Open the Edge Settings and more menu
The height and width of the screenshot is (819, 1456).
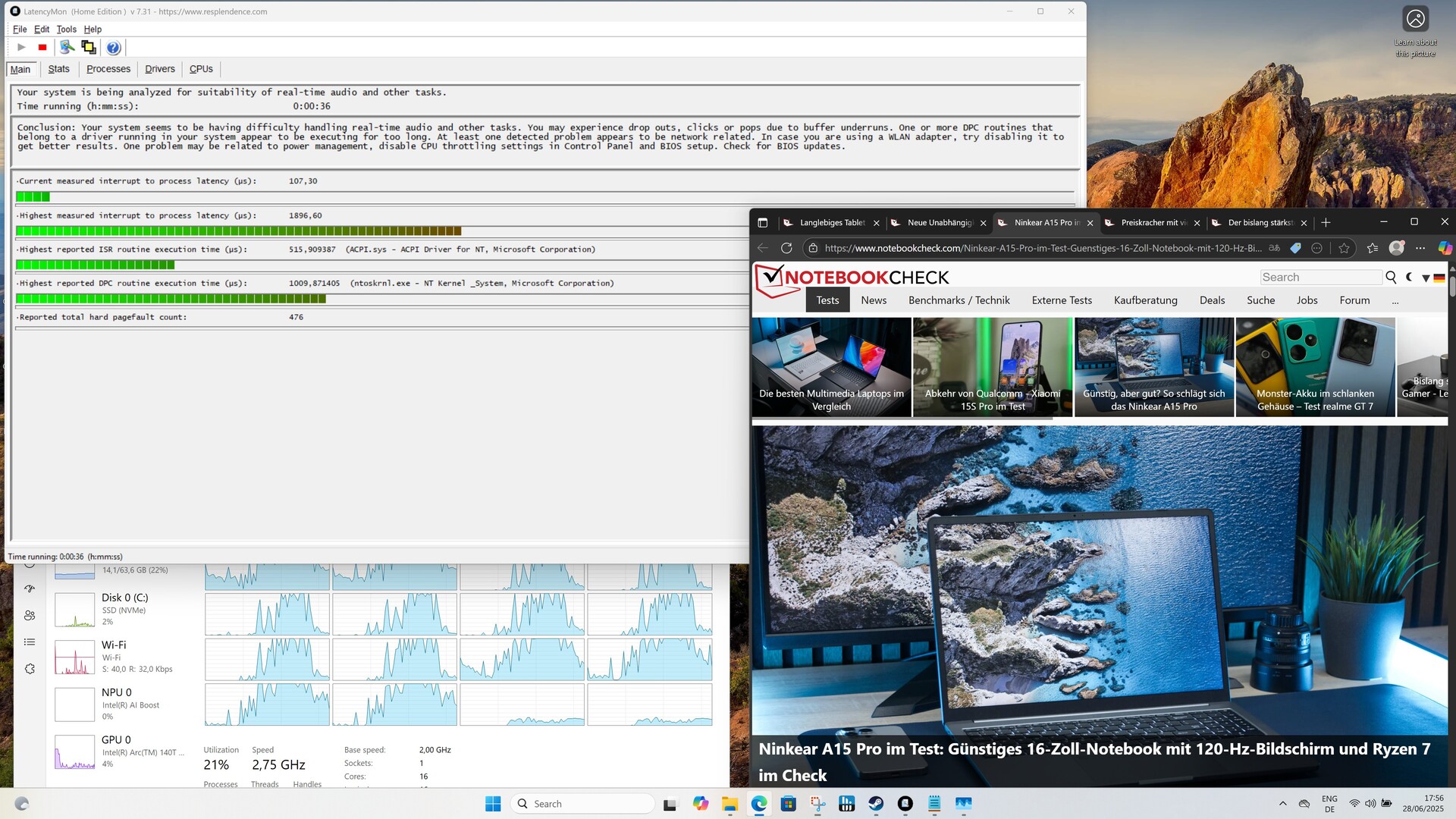click(1420, 248)
